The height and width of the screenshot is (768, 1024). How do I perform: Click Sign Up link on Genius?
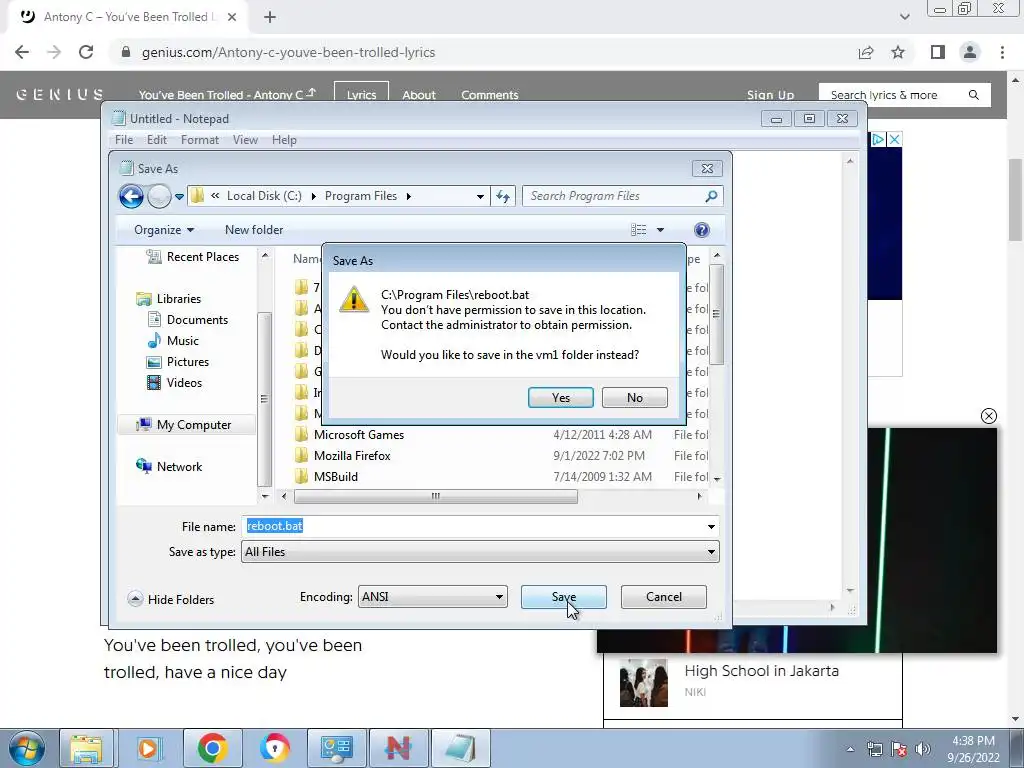pyautogui.click(x=770, y=95)
